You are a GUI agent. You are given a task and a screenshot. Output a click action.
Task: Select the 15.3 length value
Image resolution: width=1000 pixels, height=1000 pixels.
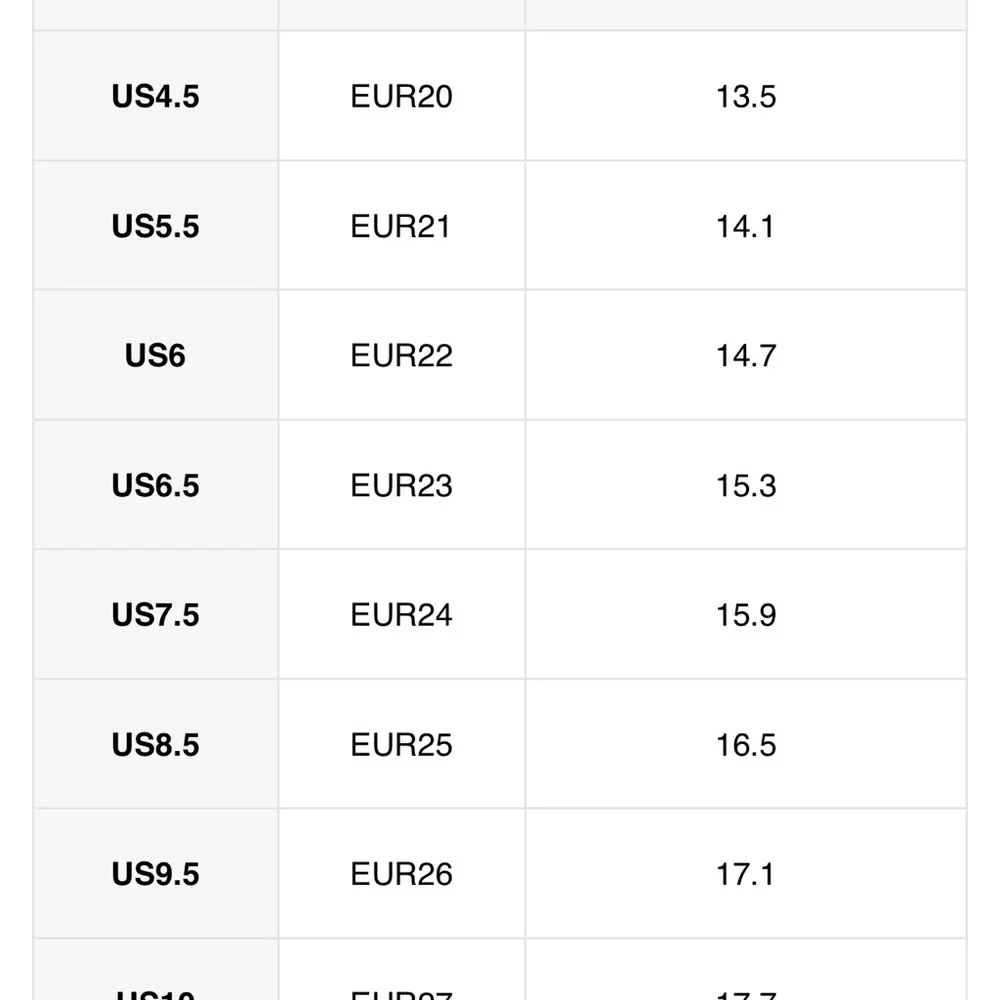745,486
